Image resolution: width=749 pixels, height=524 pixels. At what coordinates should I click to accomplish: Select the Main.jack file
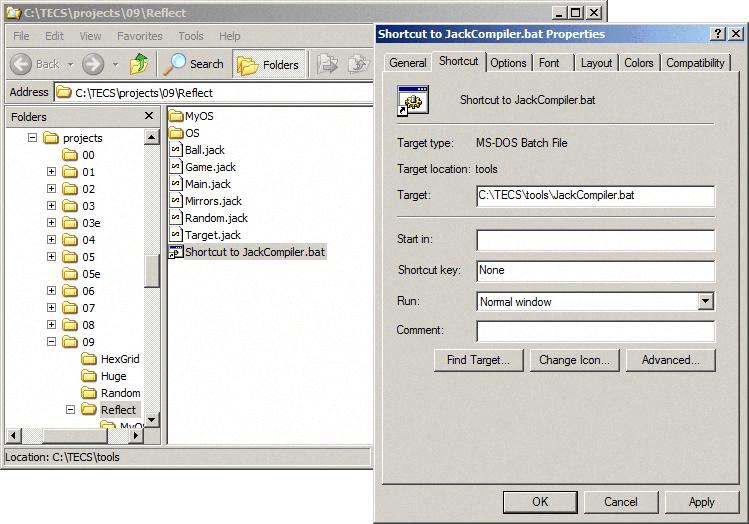[207, 184]
